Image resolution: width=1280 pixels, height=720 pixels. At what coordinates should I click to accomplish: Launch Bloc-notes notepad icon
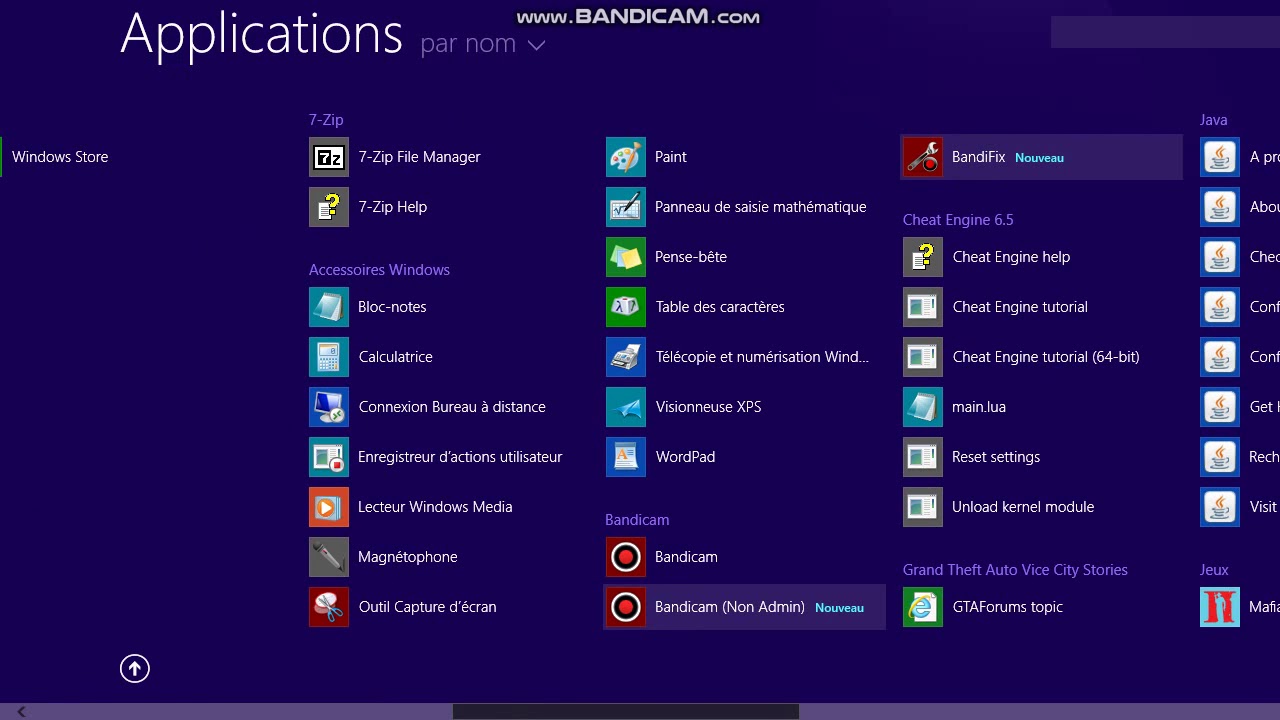point(329,307)
